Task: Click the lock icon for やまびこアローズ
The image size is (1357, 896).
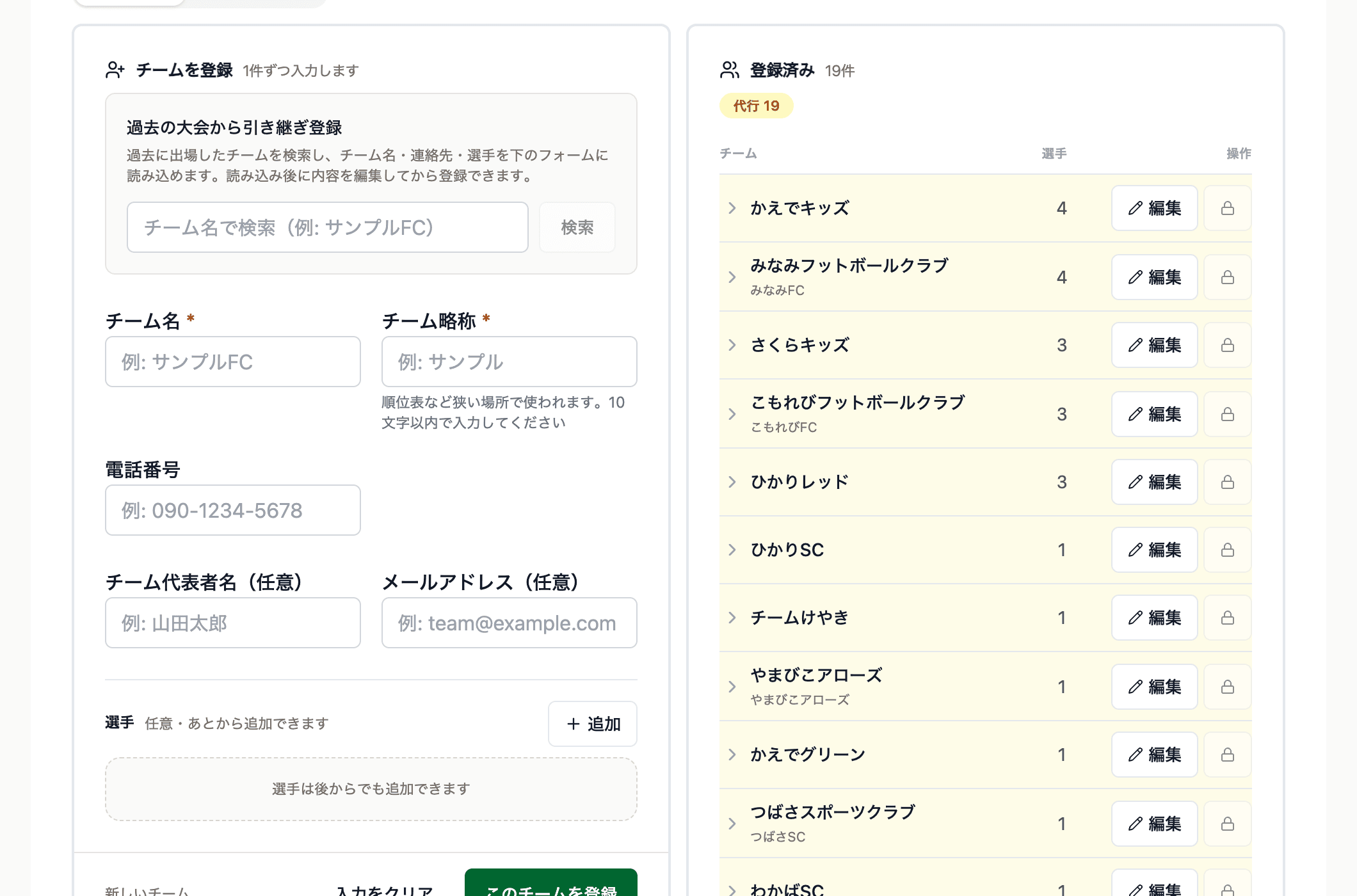Action: click(1227, 687)
